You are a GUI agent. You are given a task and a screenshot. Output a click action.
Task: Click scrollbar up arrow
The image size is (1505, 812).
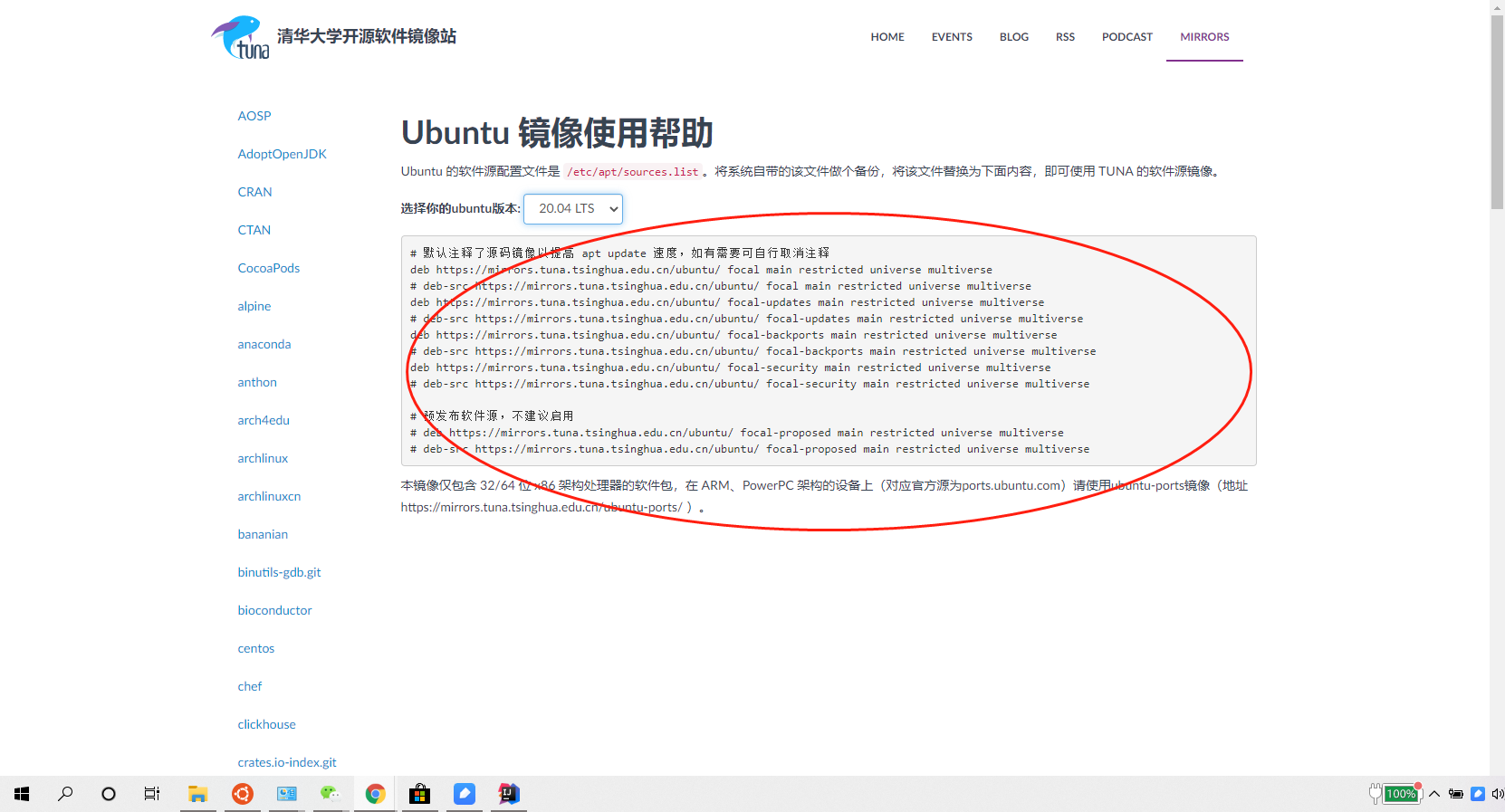[x=1497, y=7]
